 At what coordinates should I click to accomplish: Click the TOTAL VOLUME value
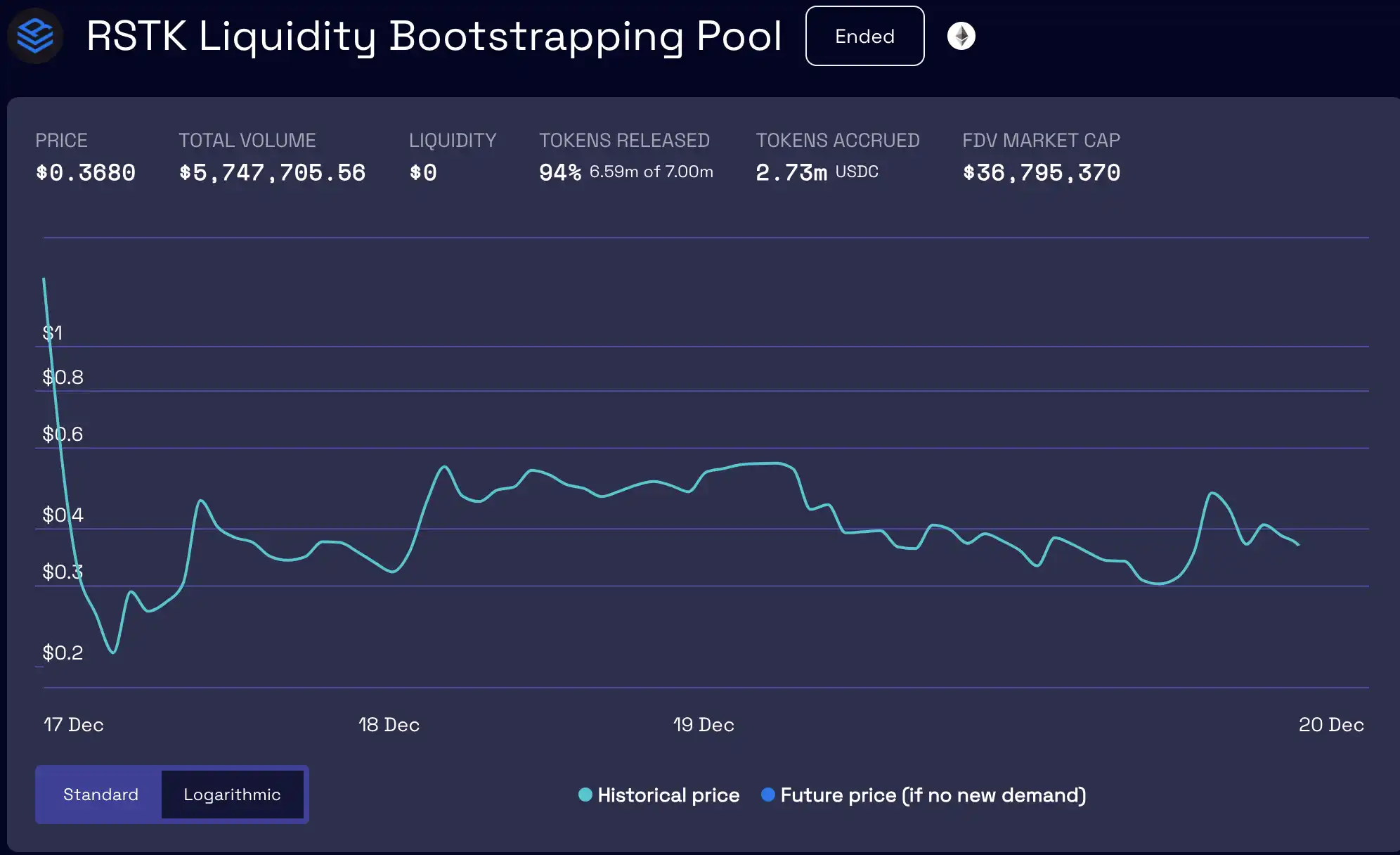click(x=272, y=172)
